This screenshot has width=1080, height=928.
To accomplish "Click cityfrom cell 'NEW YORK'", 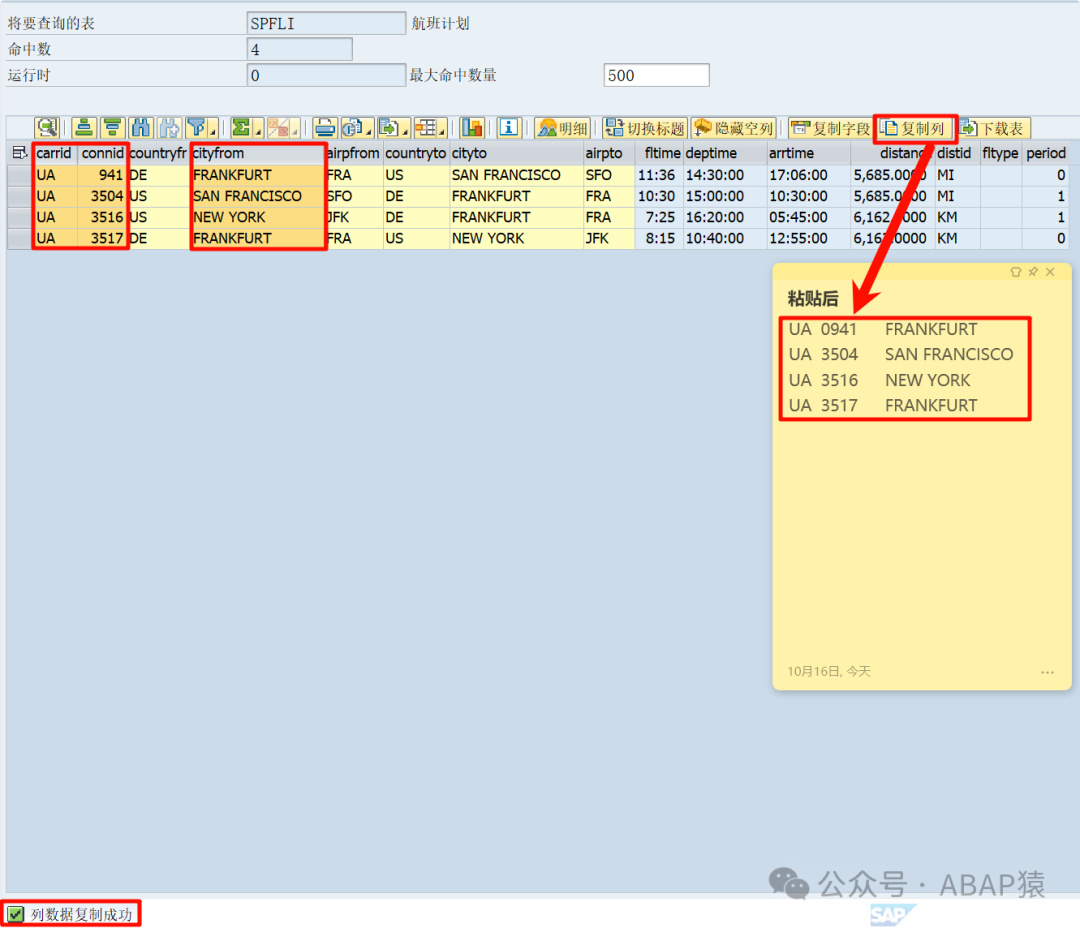I will [258, 217].
